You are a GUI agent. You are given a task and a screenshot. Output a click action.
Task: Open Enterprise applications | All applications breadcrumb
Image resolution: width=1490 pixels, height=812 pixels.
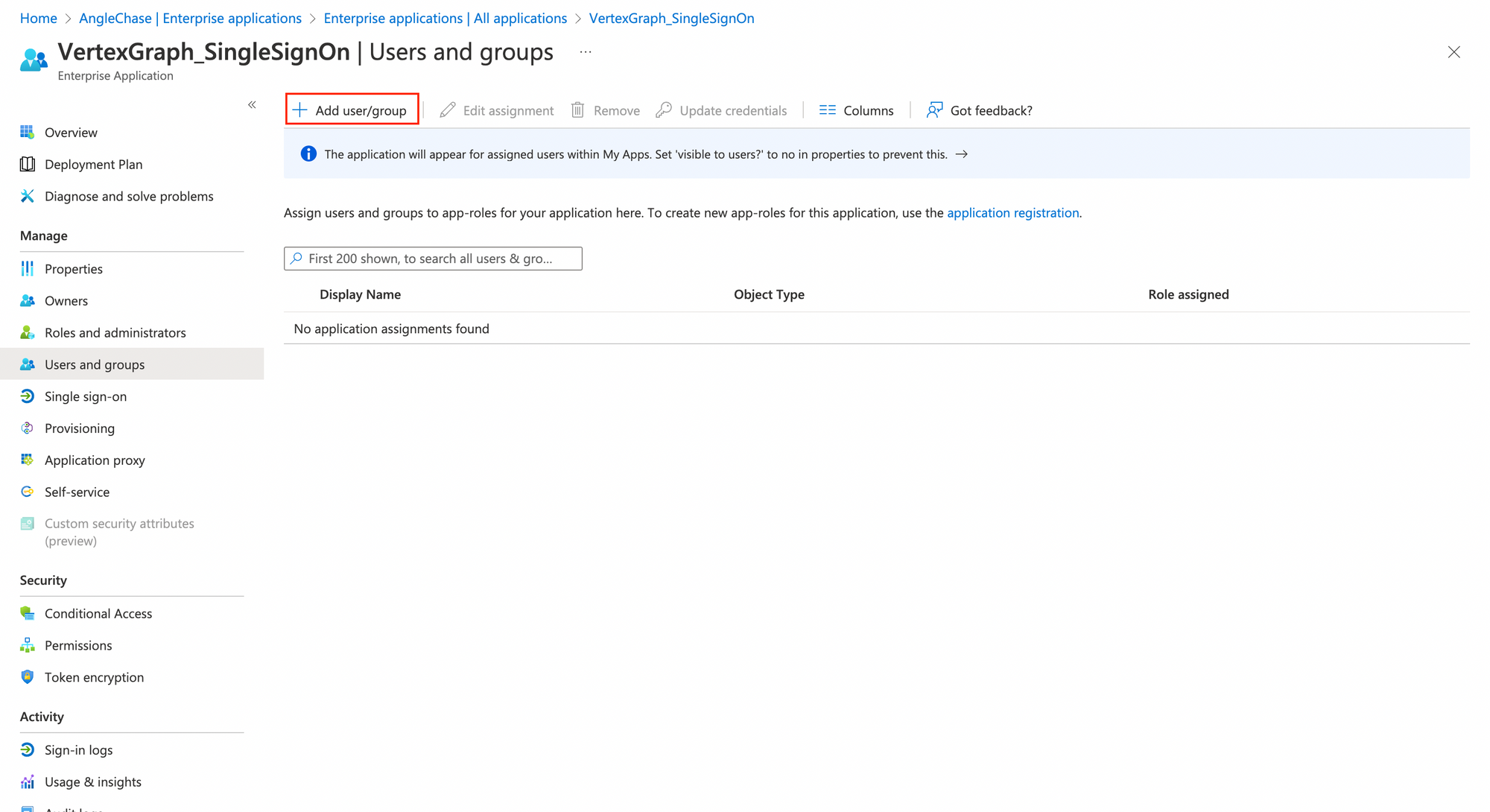(445, 18)
